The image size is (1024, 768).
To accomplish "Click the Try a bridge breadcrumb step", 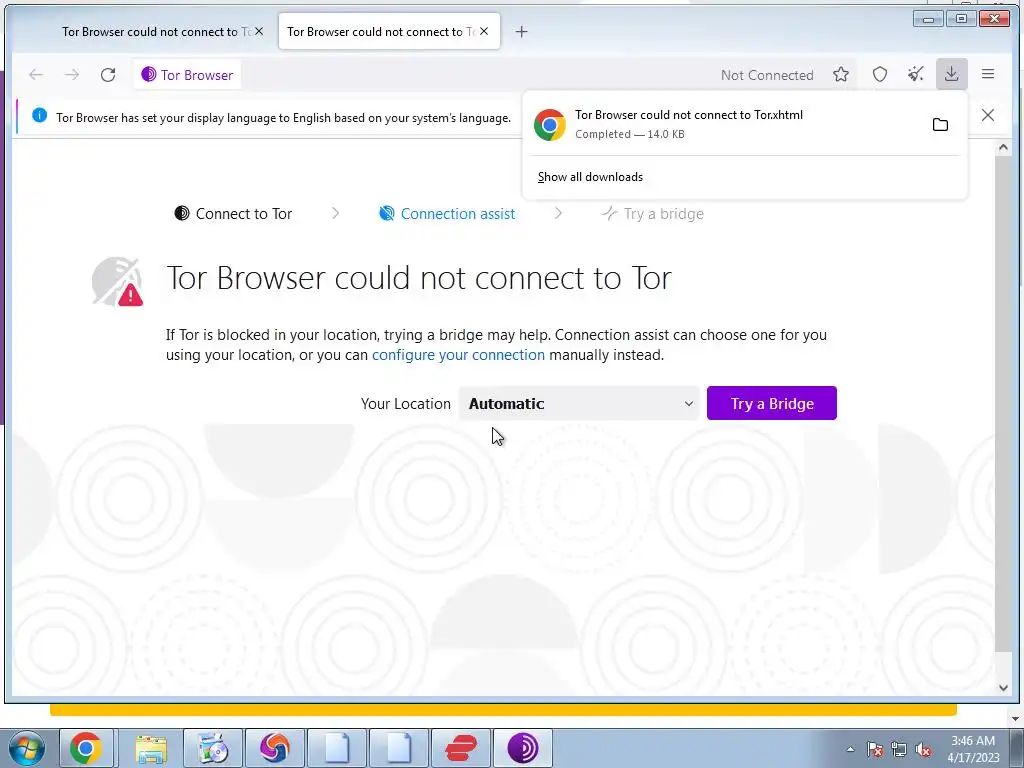I will [x=653, y=214].
